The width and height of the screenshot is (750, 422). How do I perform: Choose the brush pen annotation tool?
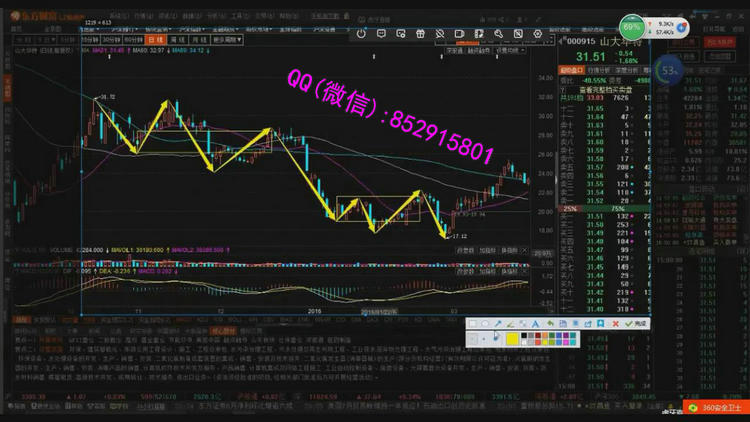[510, 324]
